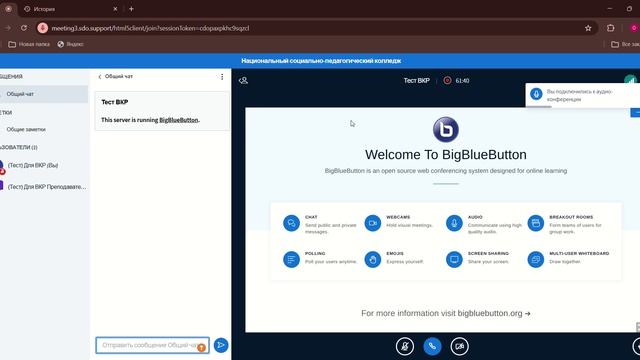
Task: Open the BigBlueButton link in chat
Action: [179, 120]
